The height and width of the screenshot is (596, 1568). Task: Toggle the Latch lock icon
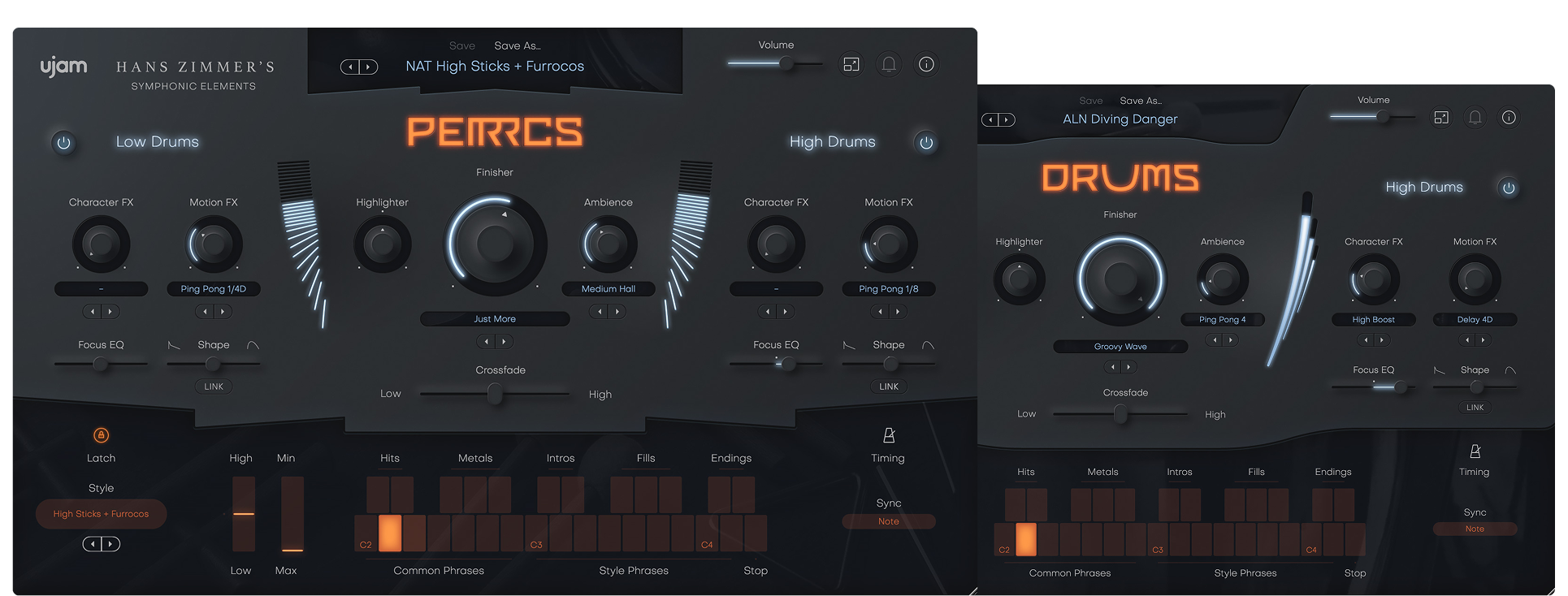tap(101, 435)
